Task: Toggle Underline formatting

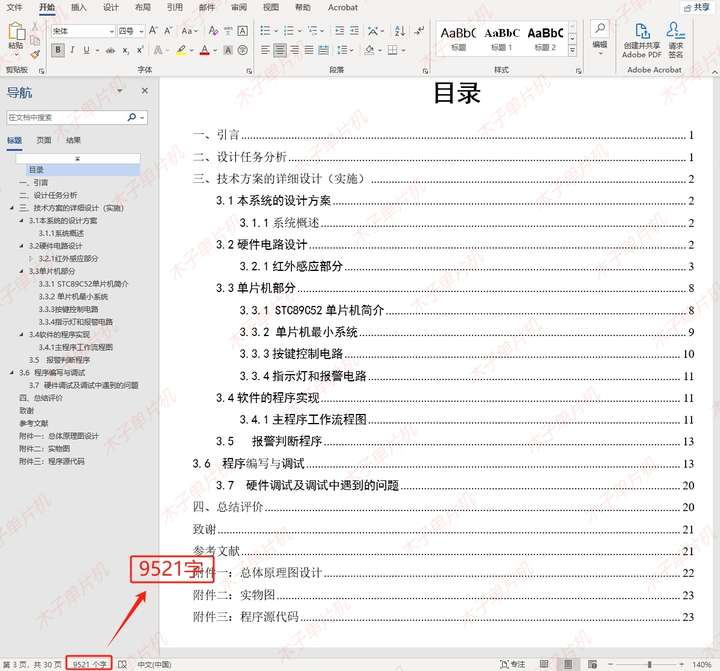Action: point(86,50)
